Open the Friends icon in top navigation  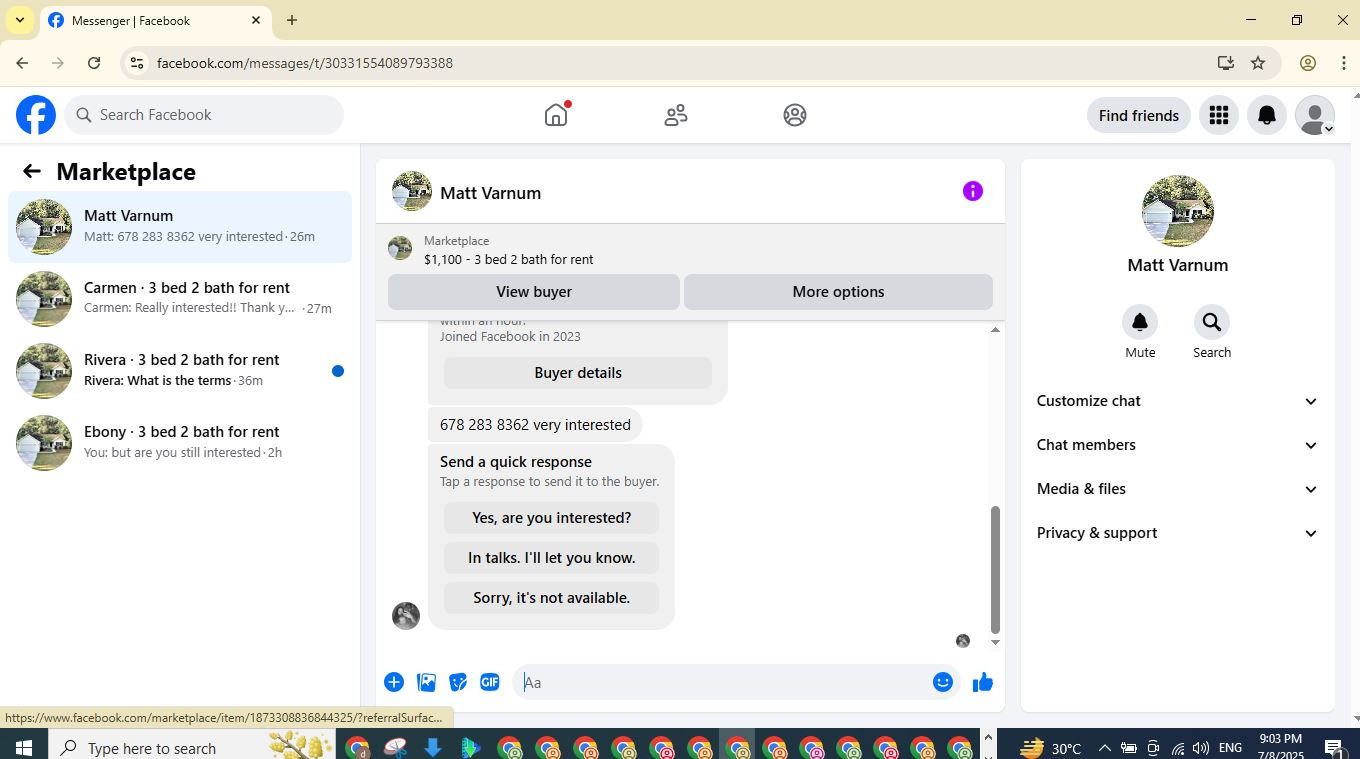click(x=676, y=115)
